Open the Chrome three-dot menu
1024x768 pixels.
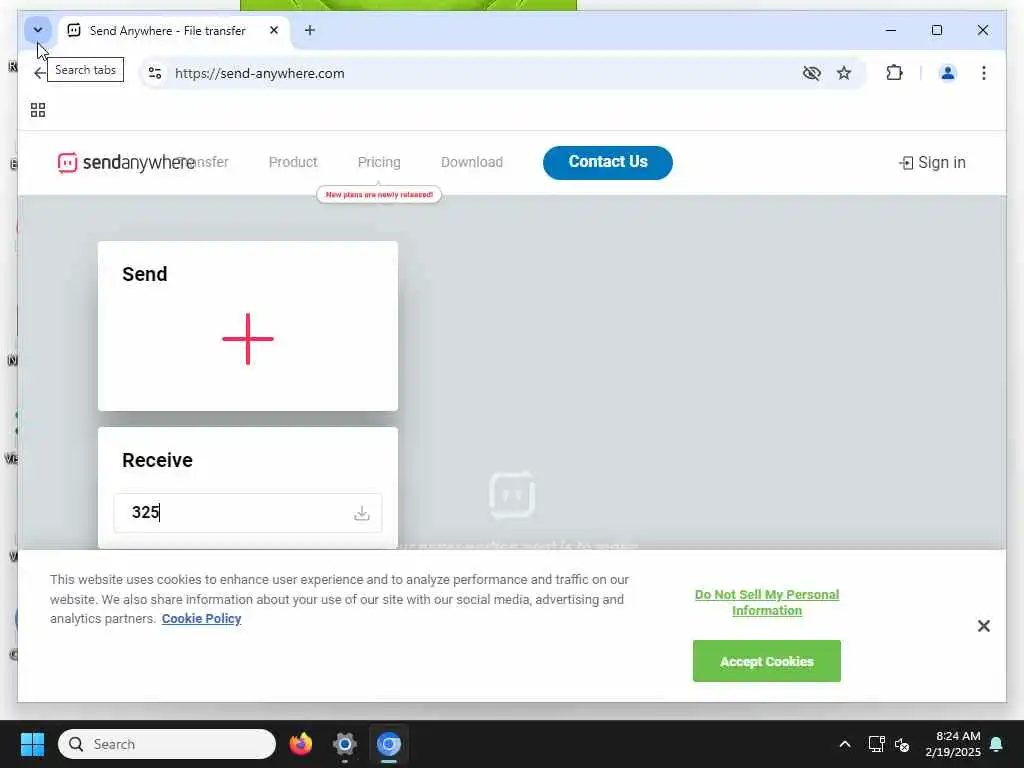tap(984, 73)
